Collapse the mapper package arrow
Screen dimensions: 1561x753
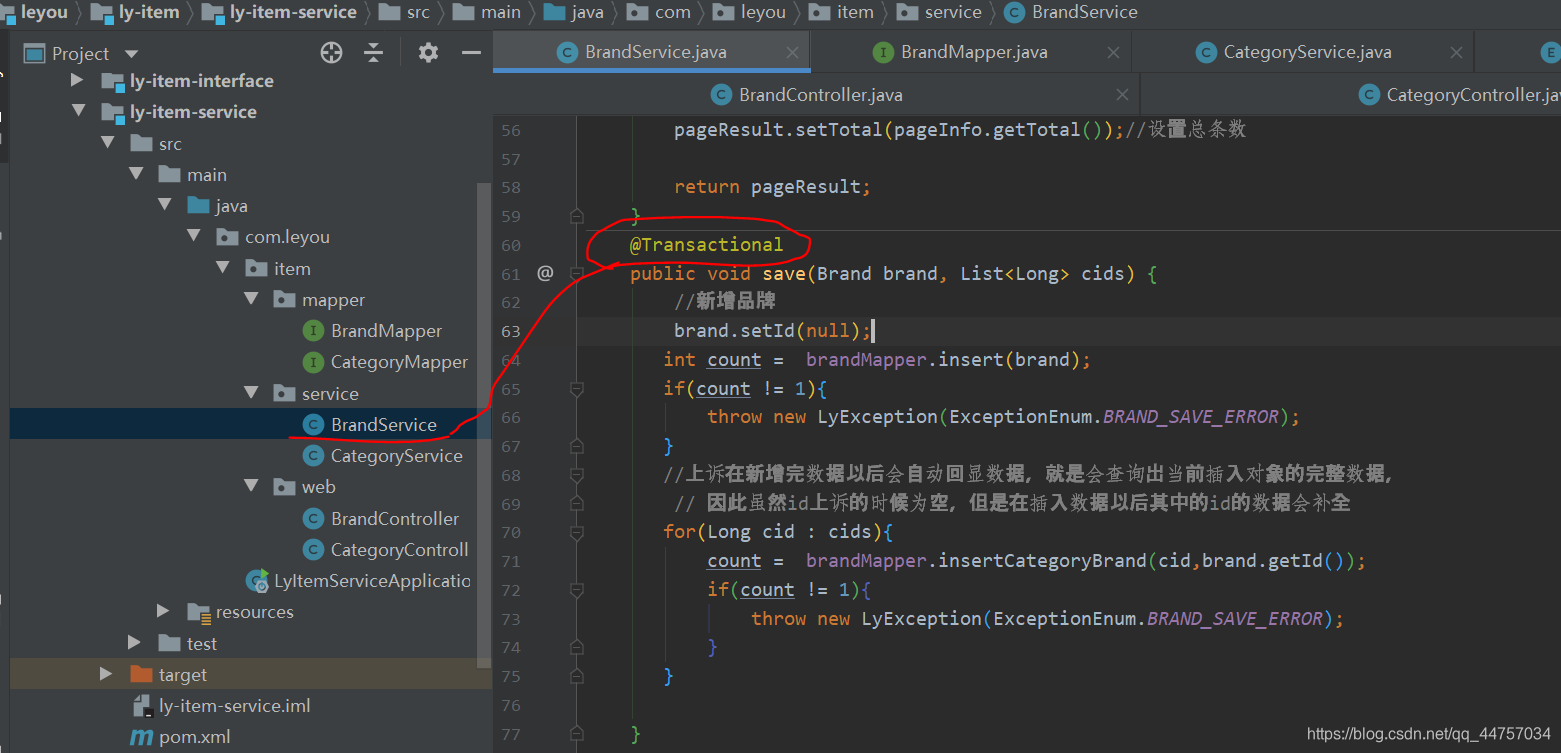pyautogui.click(x=252, y=299)
